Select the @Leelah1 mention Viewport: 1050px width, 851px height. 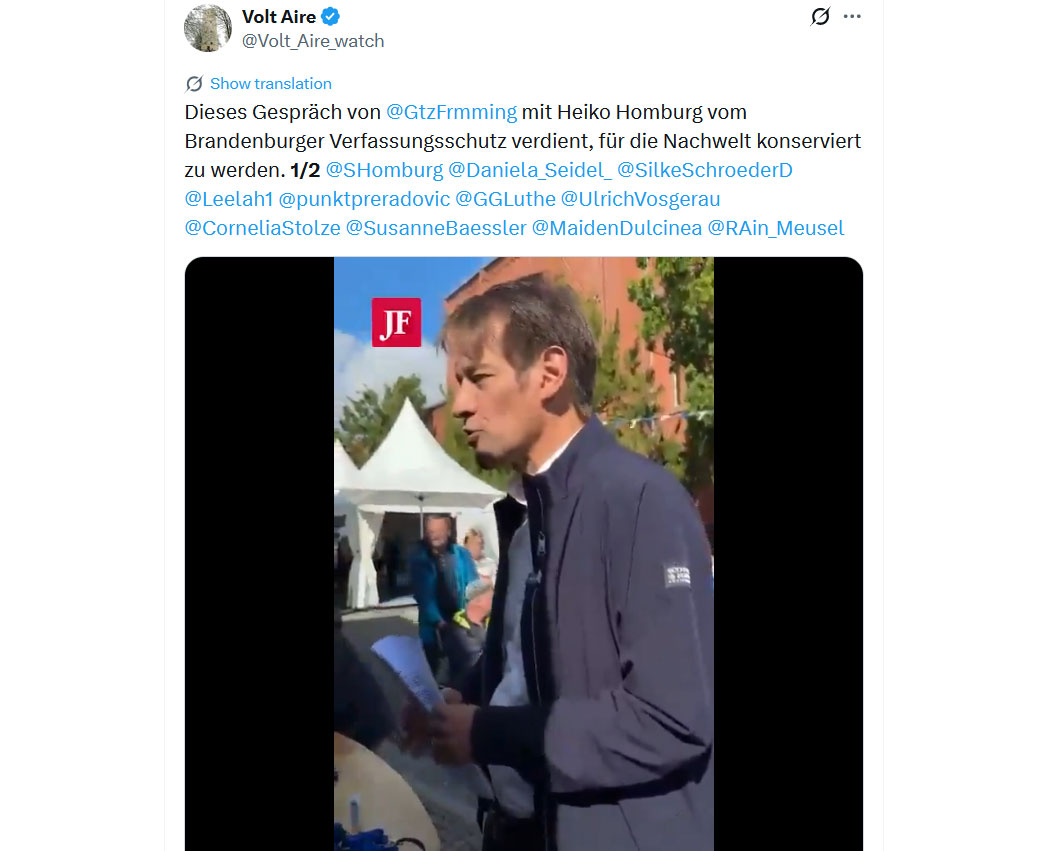(229, 199)
